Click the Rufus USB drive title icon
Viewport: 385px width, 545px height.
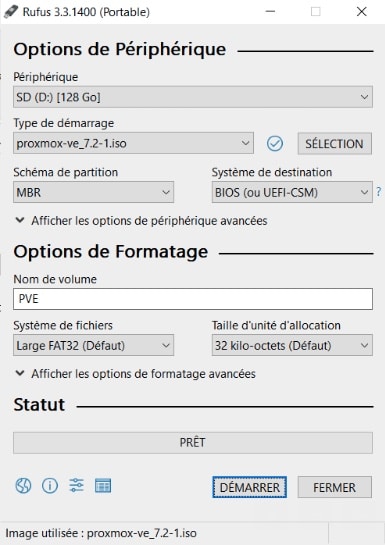pos(10,11)
